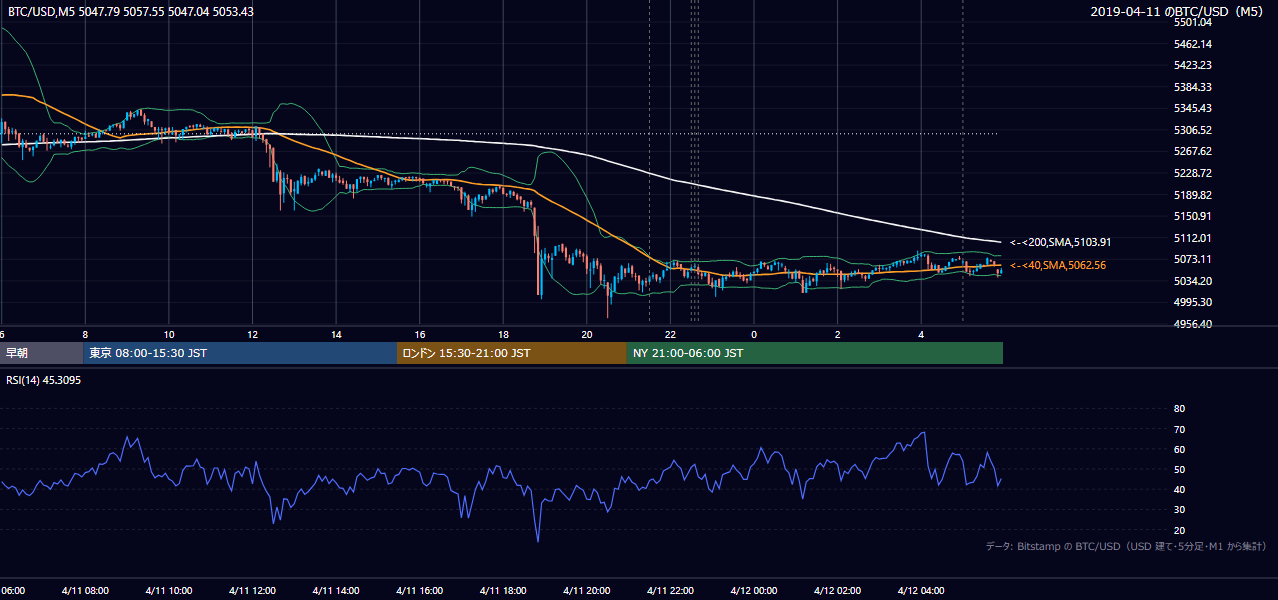Image resolution: width=1278 pixels, height=600 pixels.
Task: Click bottom time label 4/11 10:00
Action: tap(168, 591)
